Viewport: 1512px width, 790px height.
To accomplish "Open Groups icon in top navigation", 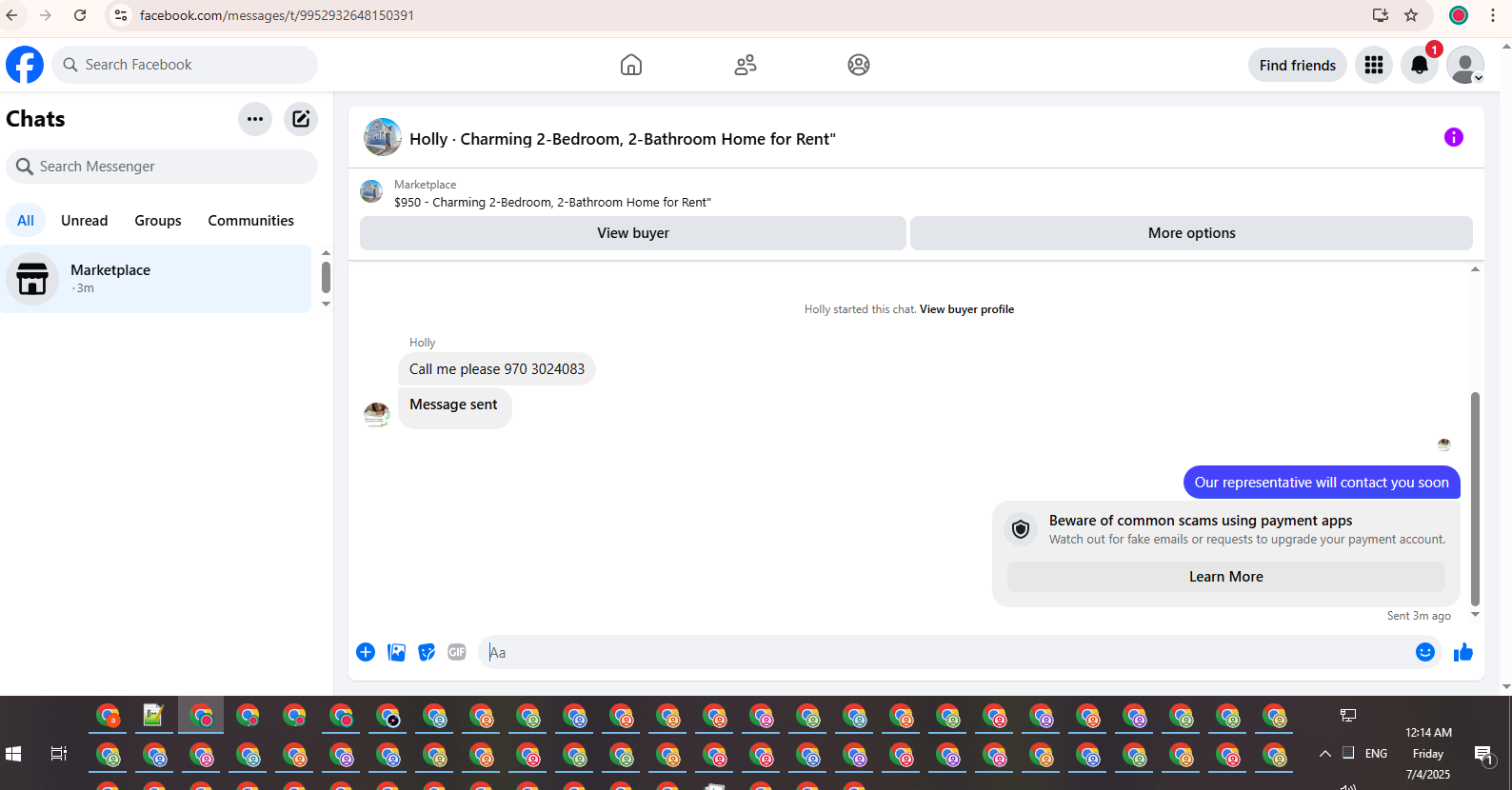I will click(859, 65).
